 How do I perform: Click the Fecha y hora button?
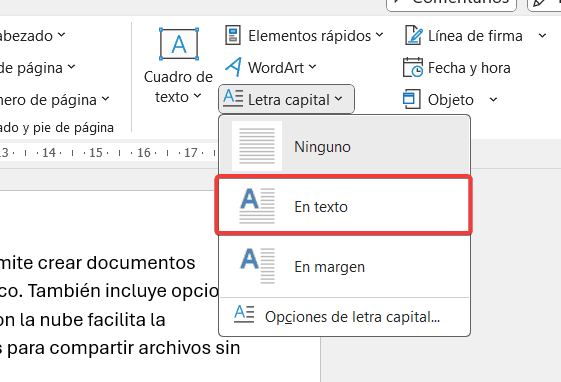[457, 67]
